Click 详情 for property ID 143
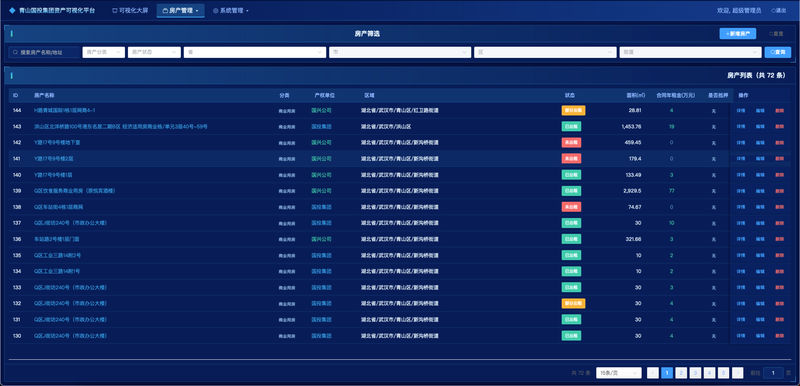 point(740,126)
